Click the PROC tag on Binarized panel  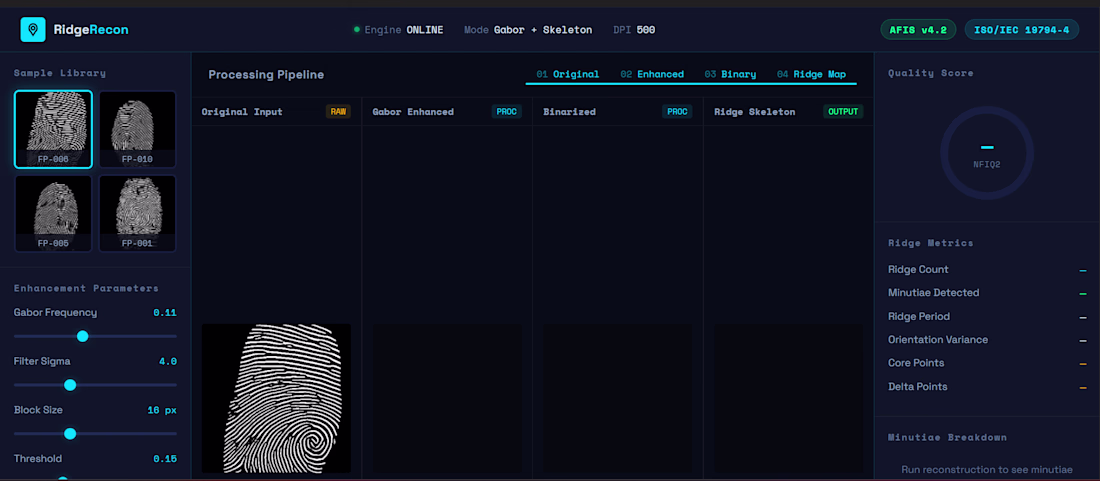pyautogui.click(x=677, y=111)
